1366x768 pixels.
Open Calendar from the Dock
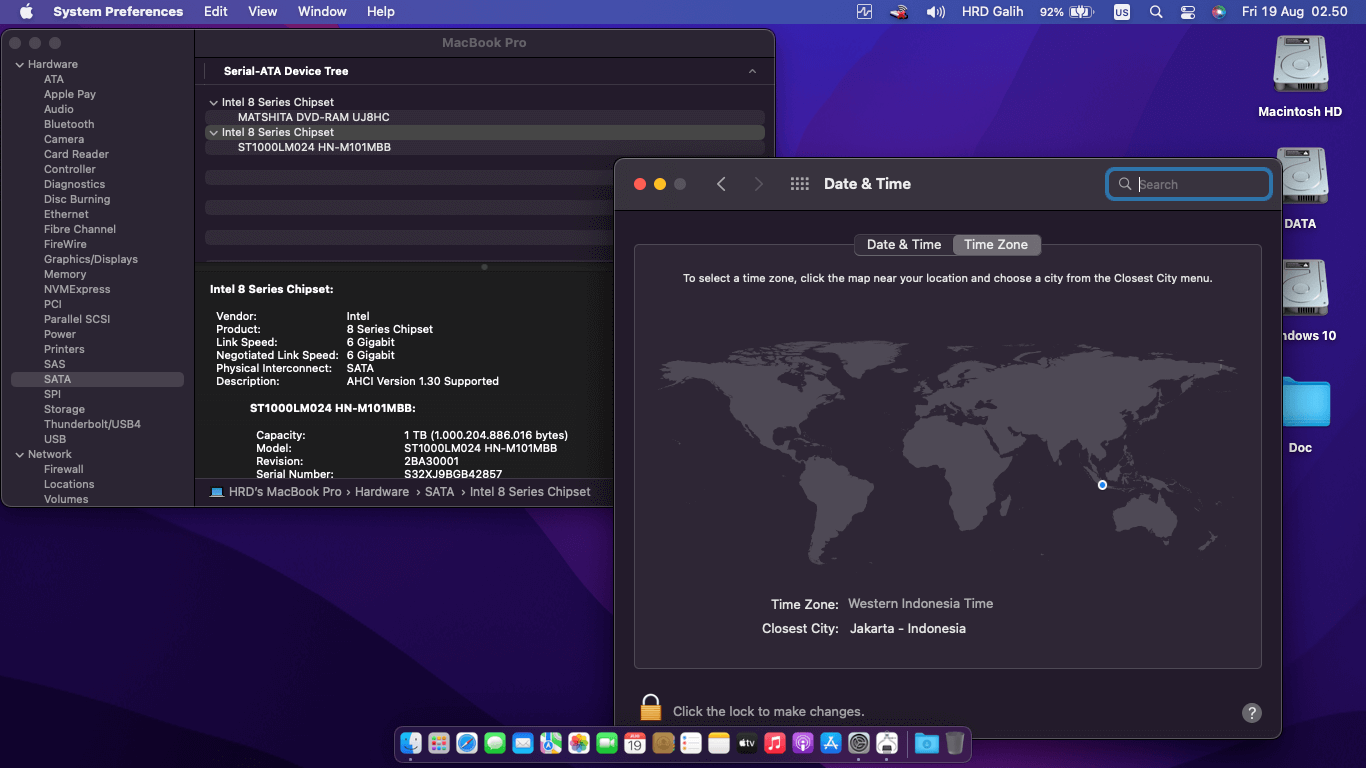coord(635,743)
